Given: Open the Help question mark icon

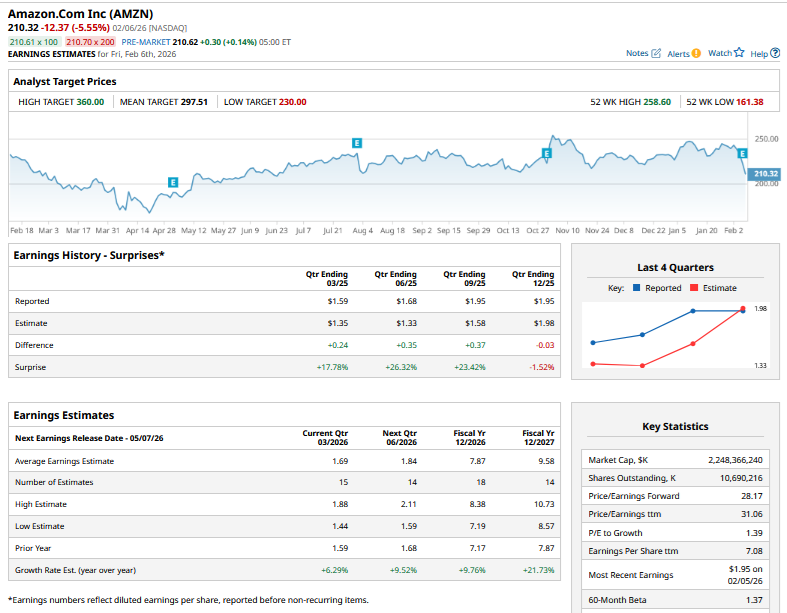Looking at the screenshot, I should click(775, 53).
